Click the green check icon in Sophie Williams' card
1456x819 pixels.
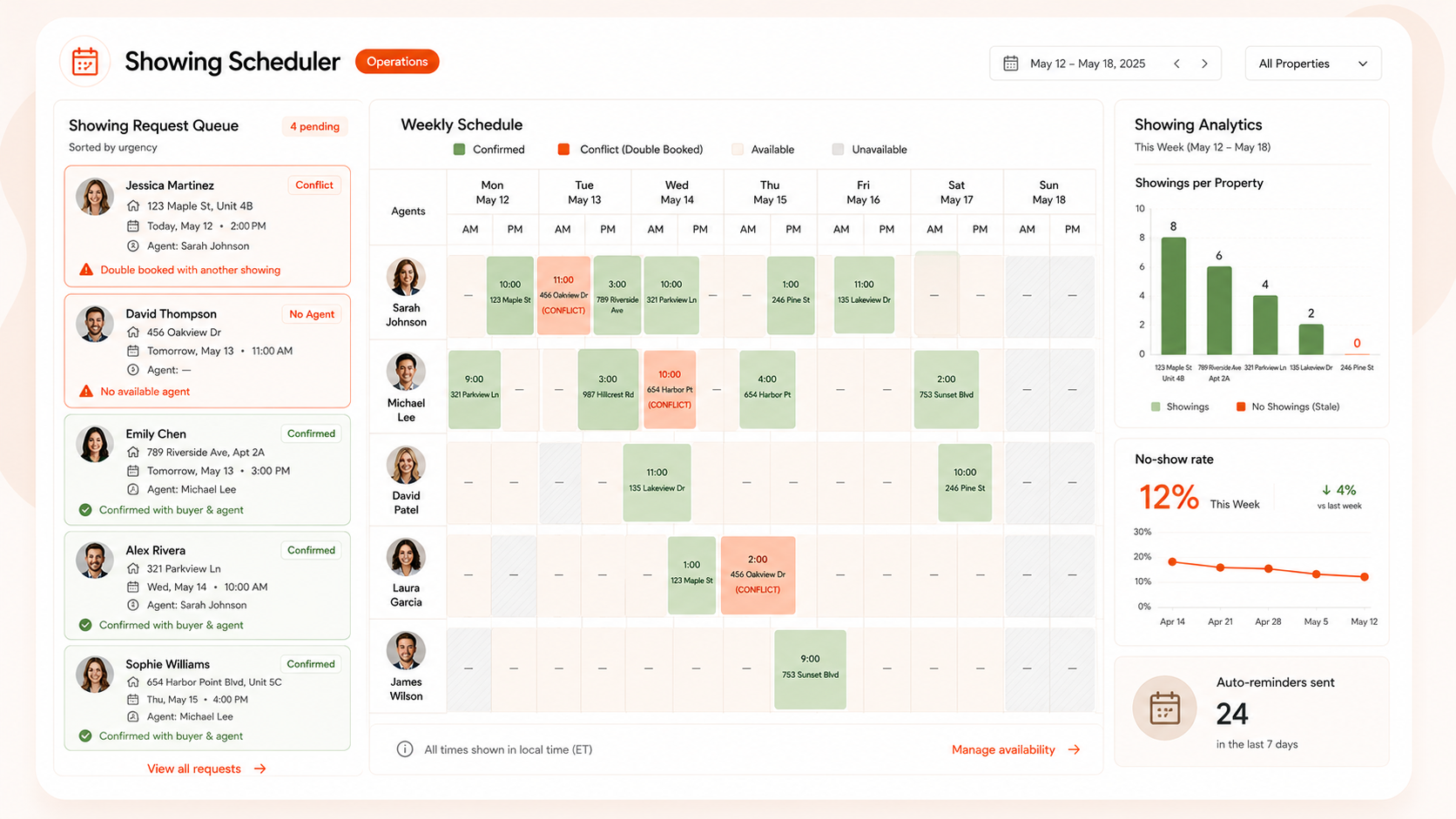(x=85, y=736)
